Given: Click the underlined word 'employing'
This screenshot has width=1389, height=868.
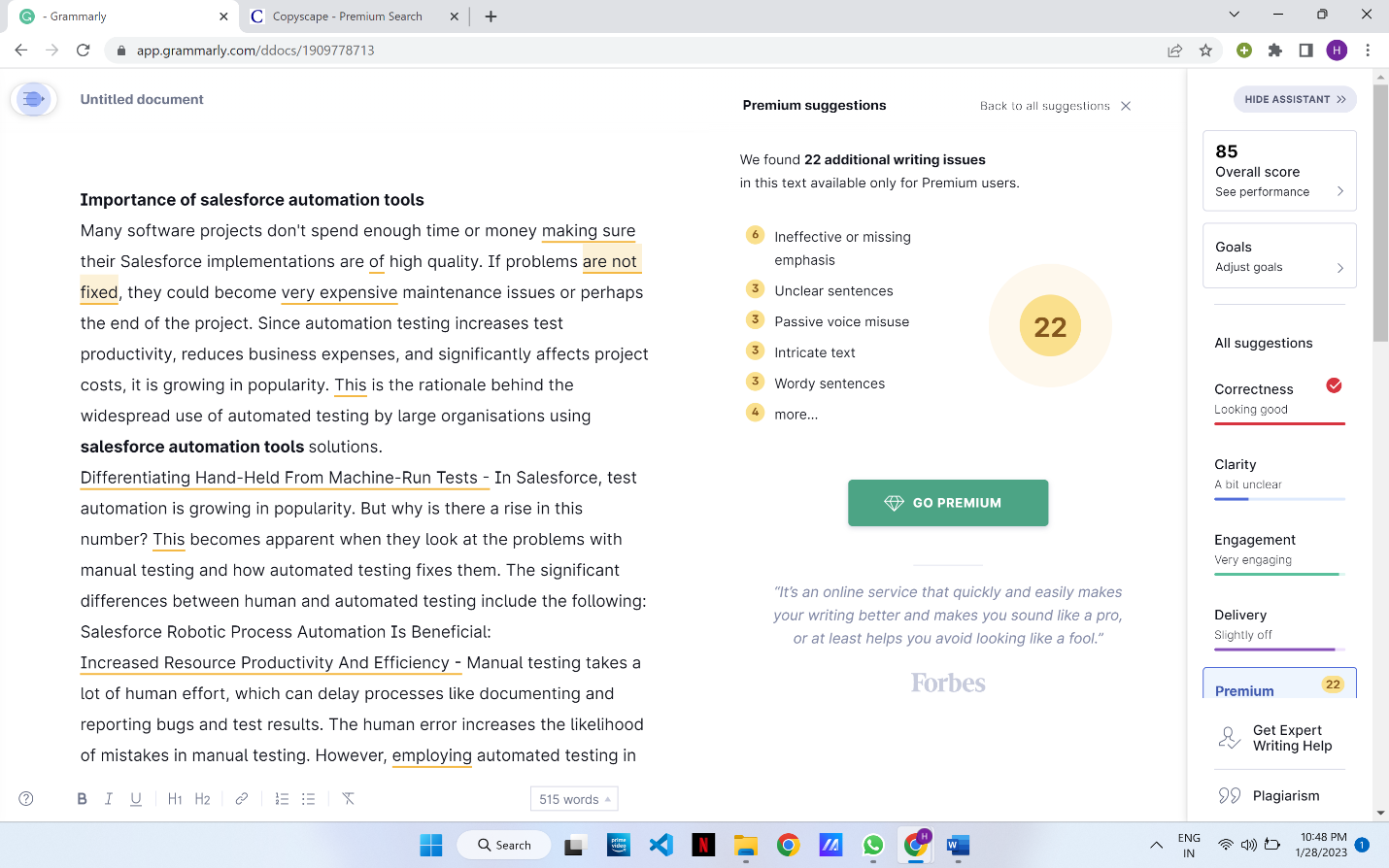Looking at the screenshot, I should (x=432, y=755).
